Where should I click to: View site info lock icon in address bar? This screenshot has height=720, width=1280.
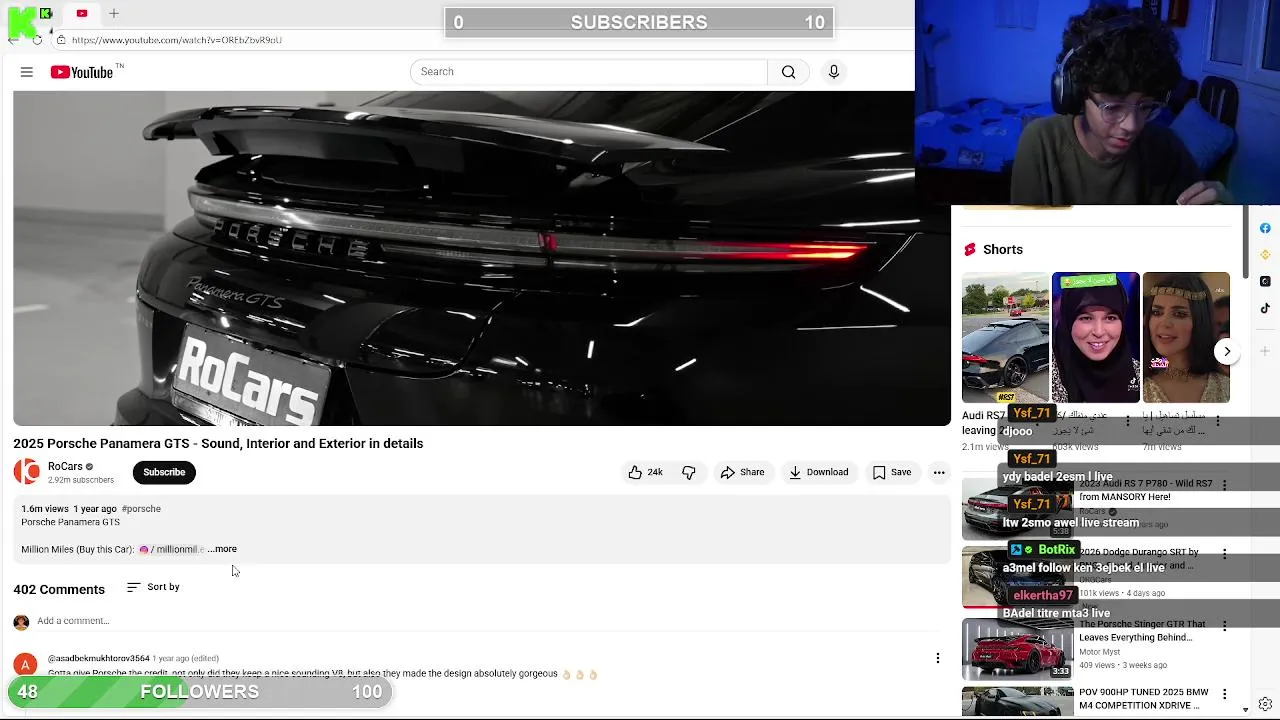[x=61, y=40]
